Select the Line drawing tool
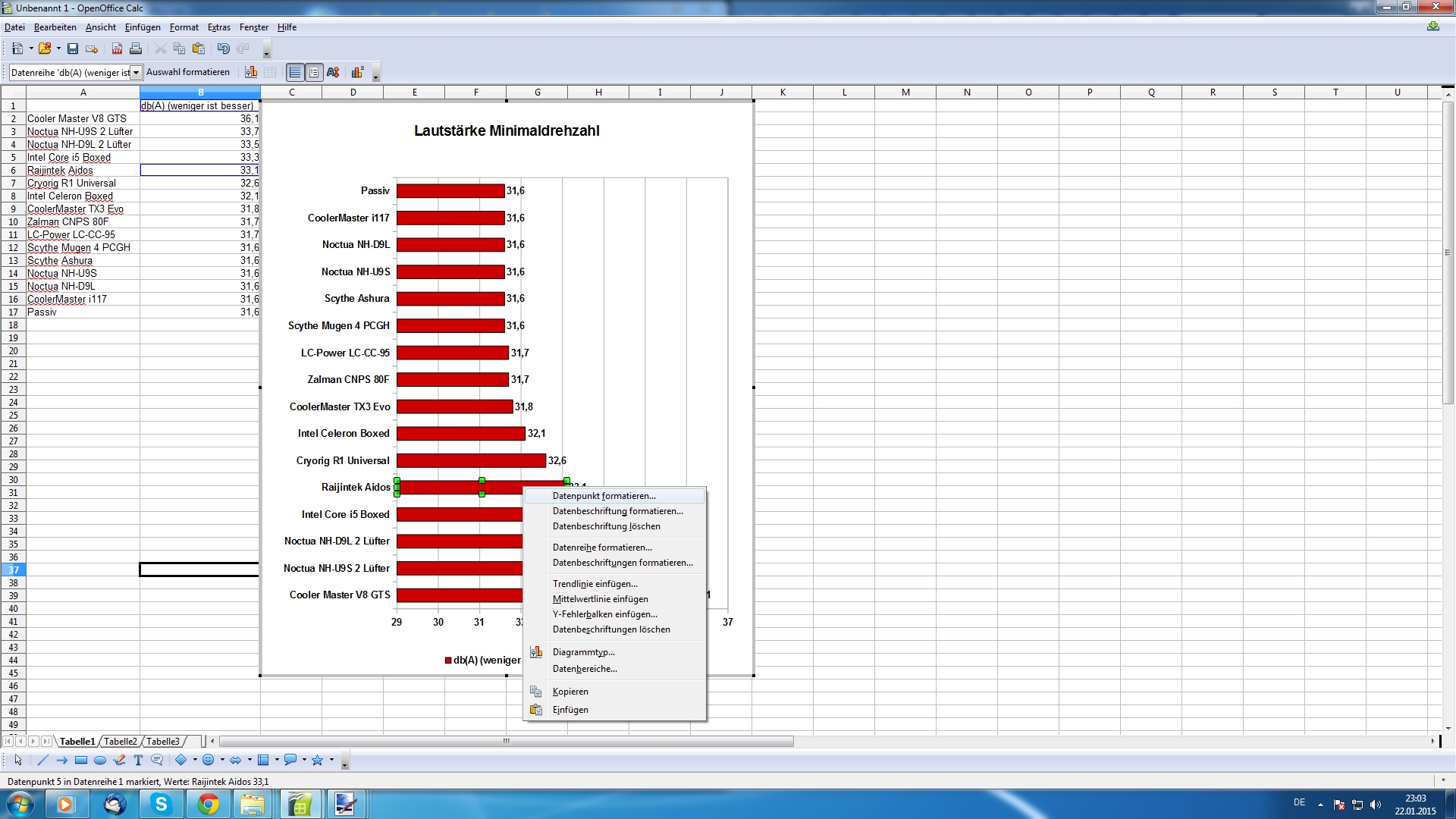1456x819 pixels. tap(42, 760)
